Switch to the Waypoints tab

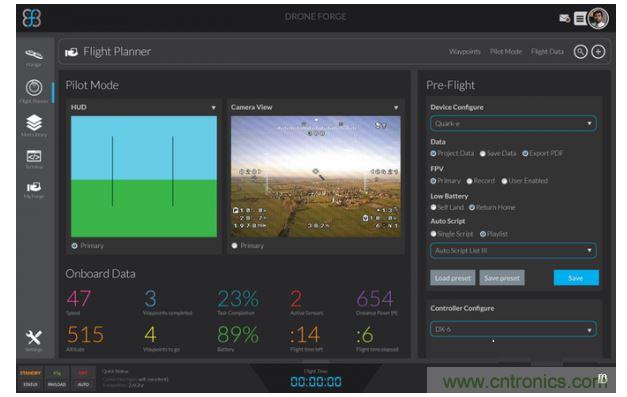point(464,52)
